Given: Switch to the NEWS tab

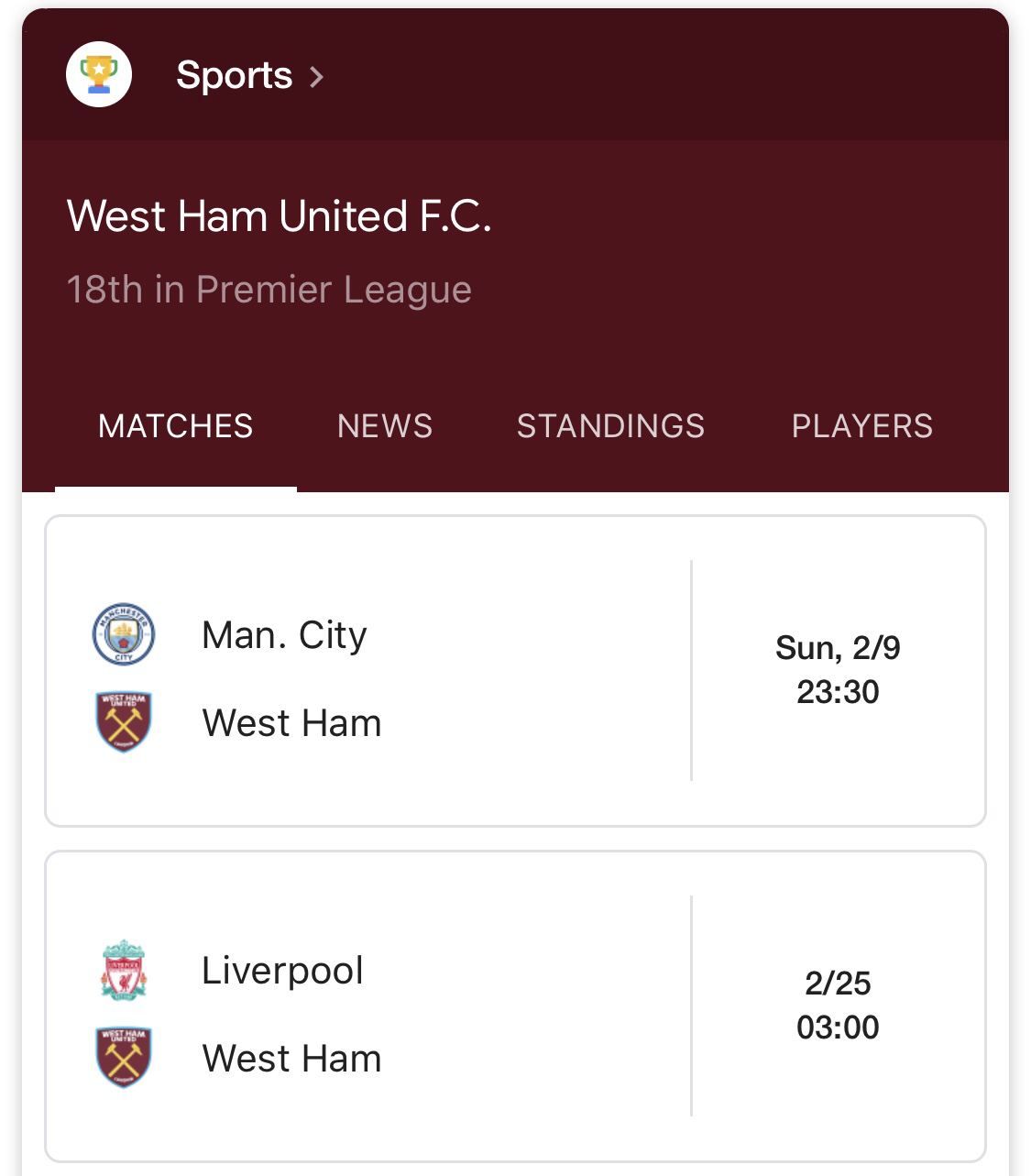Looking at the screenshot, I should coord(385,426).
